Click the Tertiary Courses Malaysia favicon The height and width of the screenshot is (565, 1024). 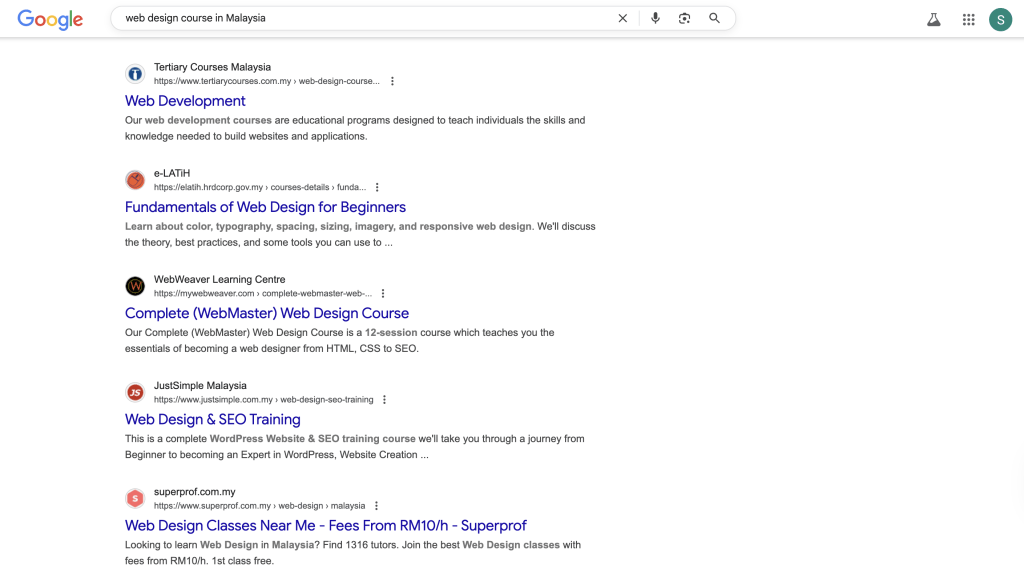(x=135, y=74)
